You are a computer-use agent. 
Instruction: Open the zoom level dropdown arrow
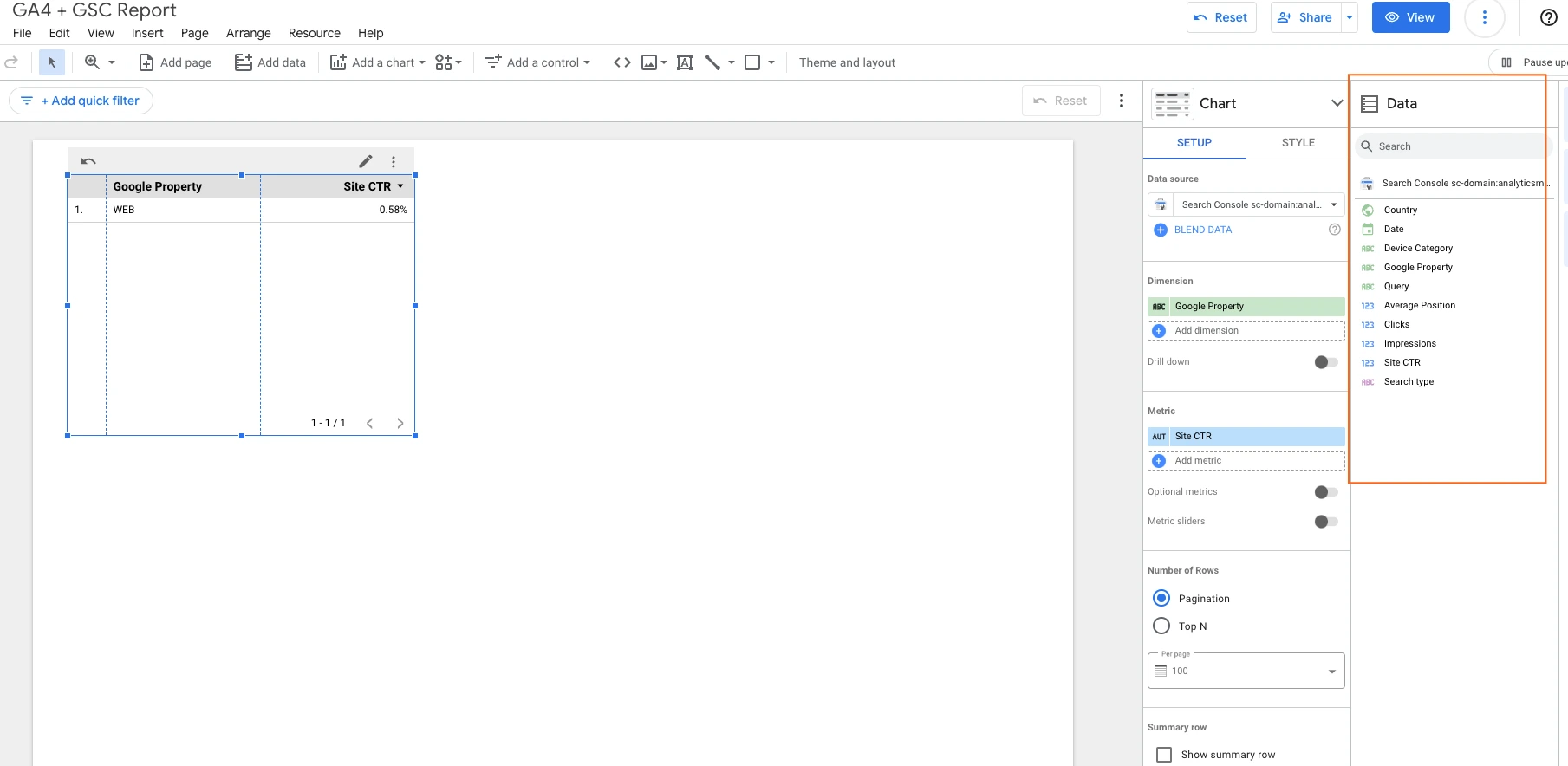coord(112,62)
